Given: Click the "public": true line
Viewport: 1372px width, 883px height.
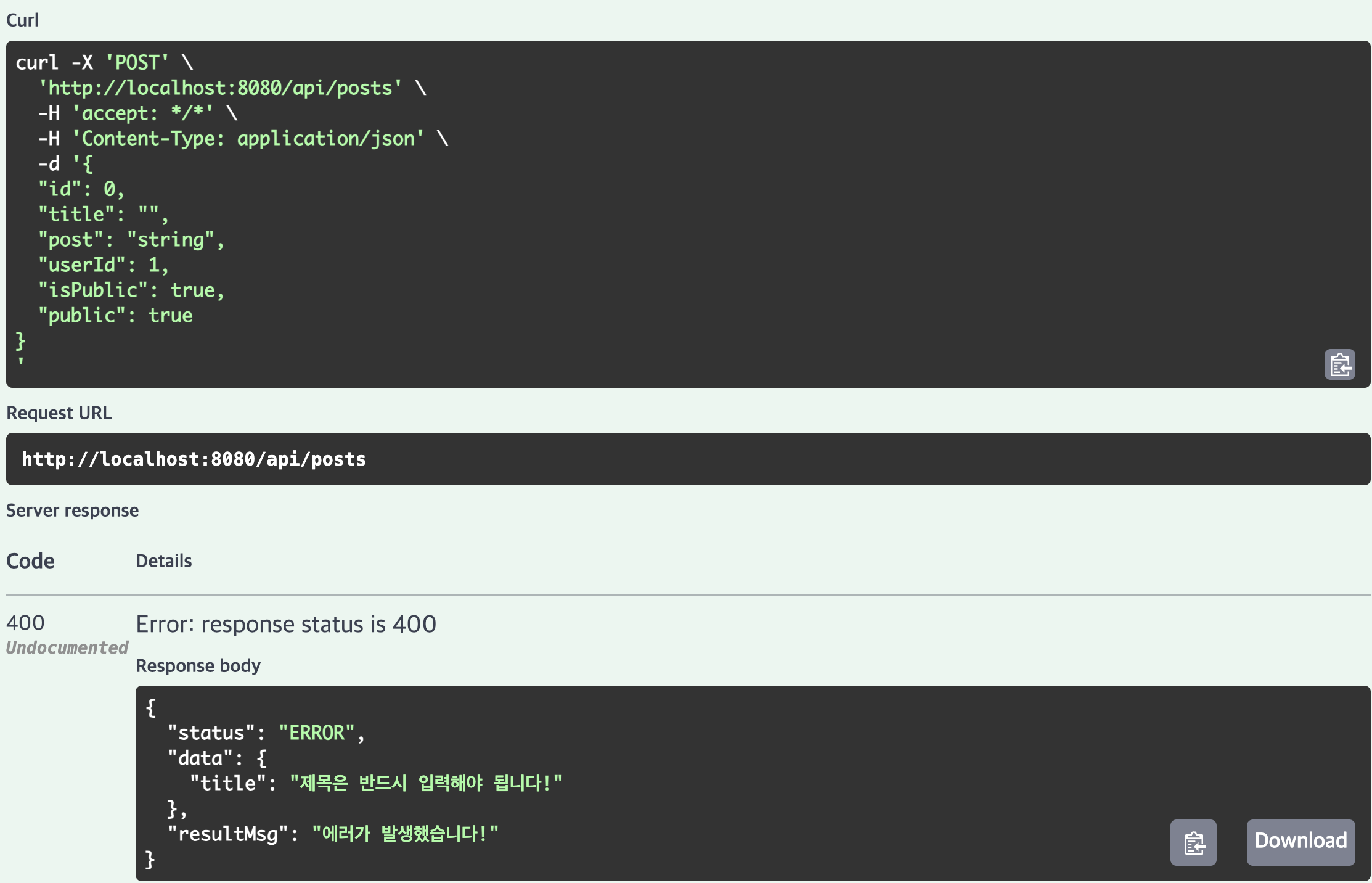Looking at the screenshot, I should [x=115, y=316].
